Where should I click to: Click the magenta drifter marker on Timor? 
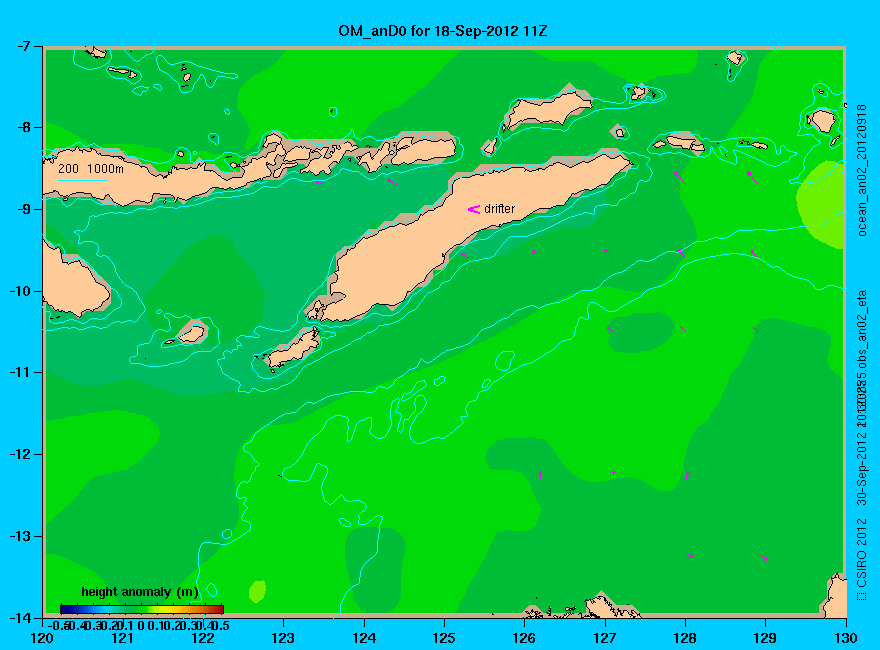click(x=474, y=209)
